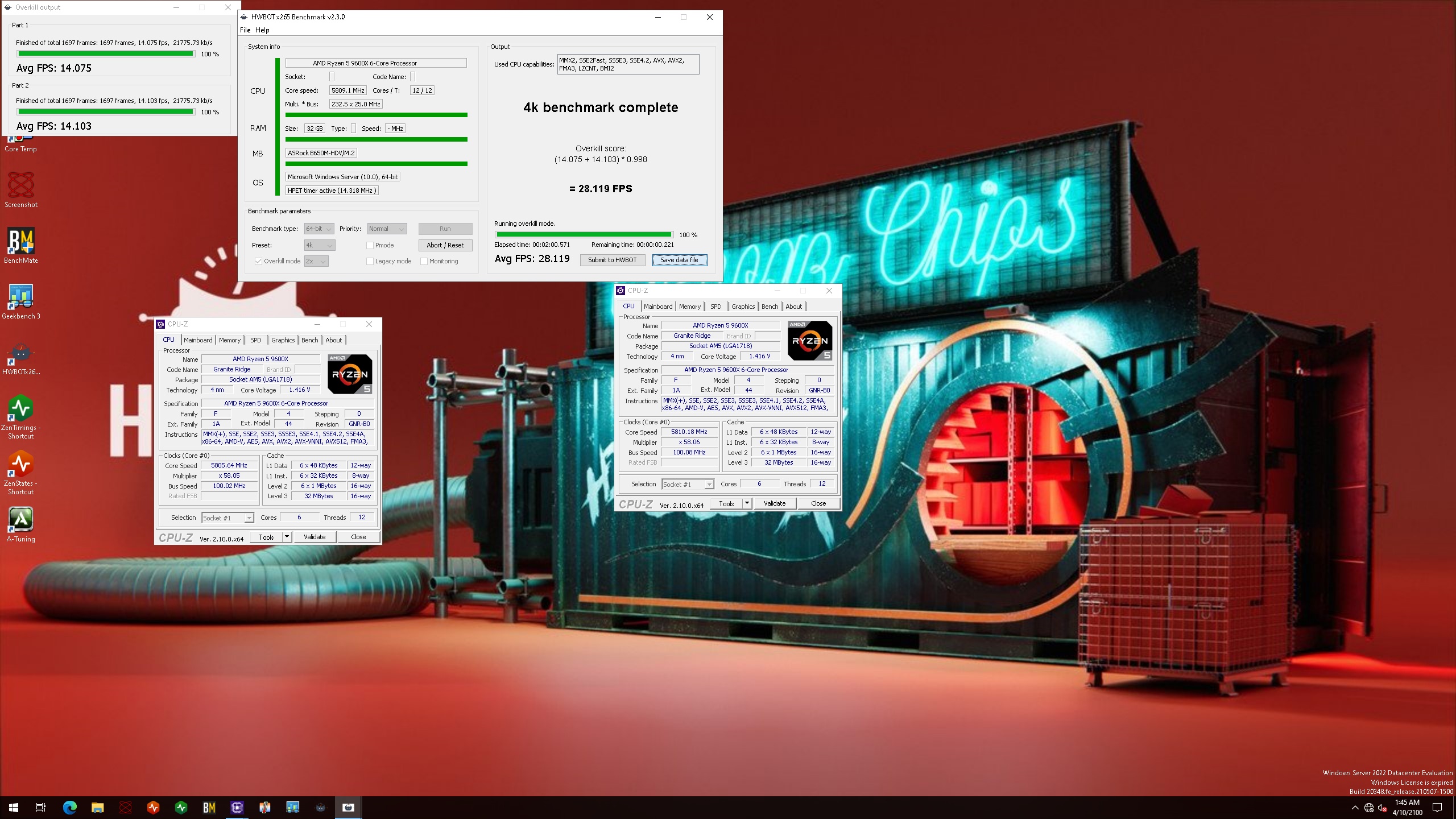Viewport: 1456px width, 819px height.
Task: Click Submit to HWBOT button
Action: pyautogui.click(x=613, y=260)
